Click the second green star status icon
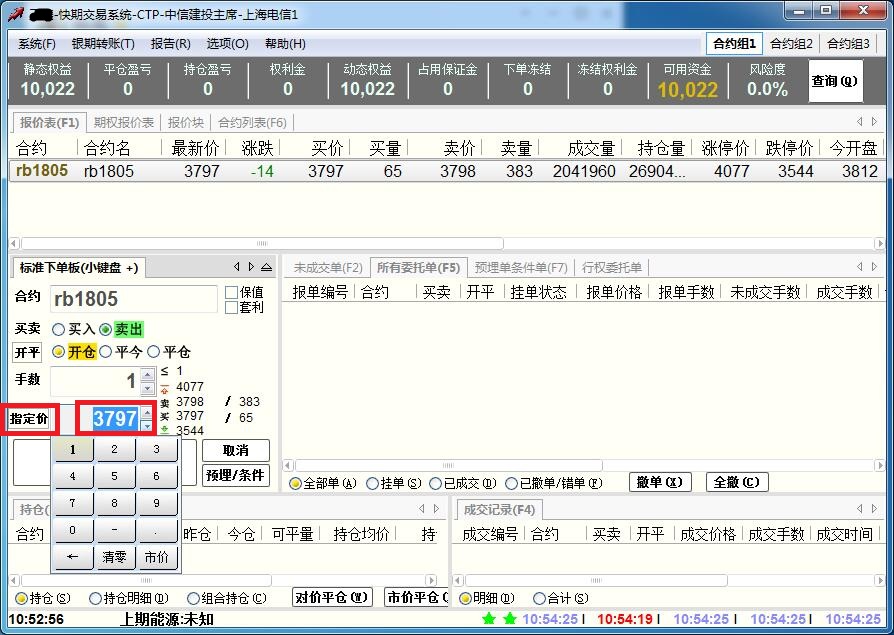This screenshot has width=894, height=635. click(x=510, y=618)
